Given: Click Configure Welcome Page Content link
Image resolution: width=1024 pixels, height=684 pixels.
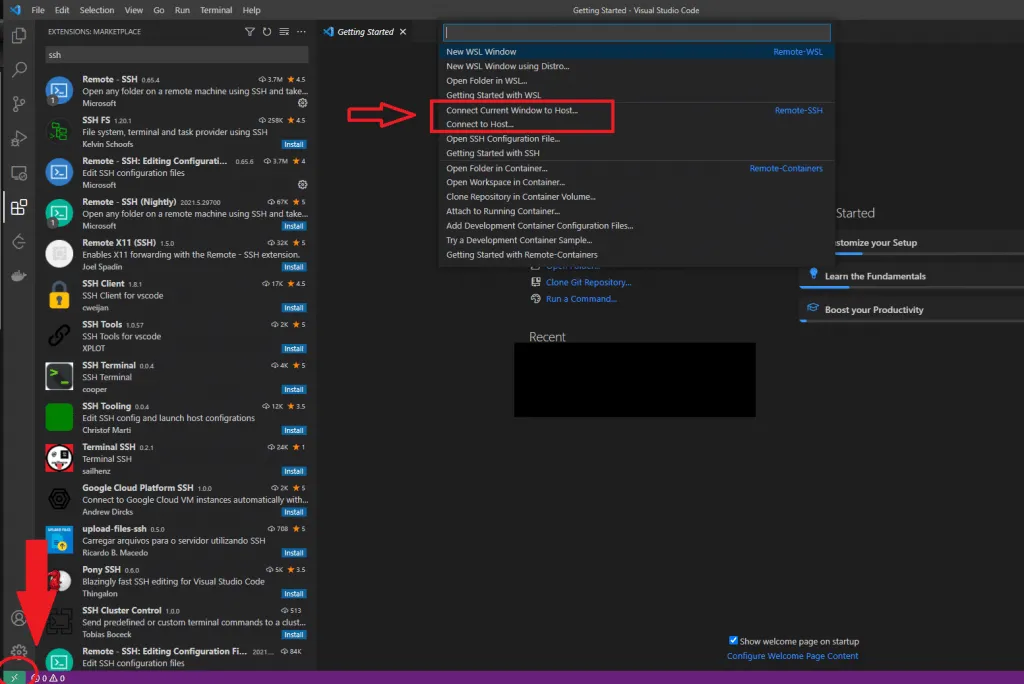Looking at the screenshot, I should [792, 656].
